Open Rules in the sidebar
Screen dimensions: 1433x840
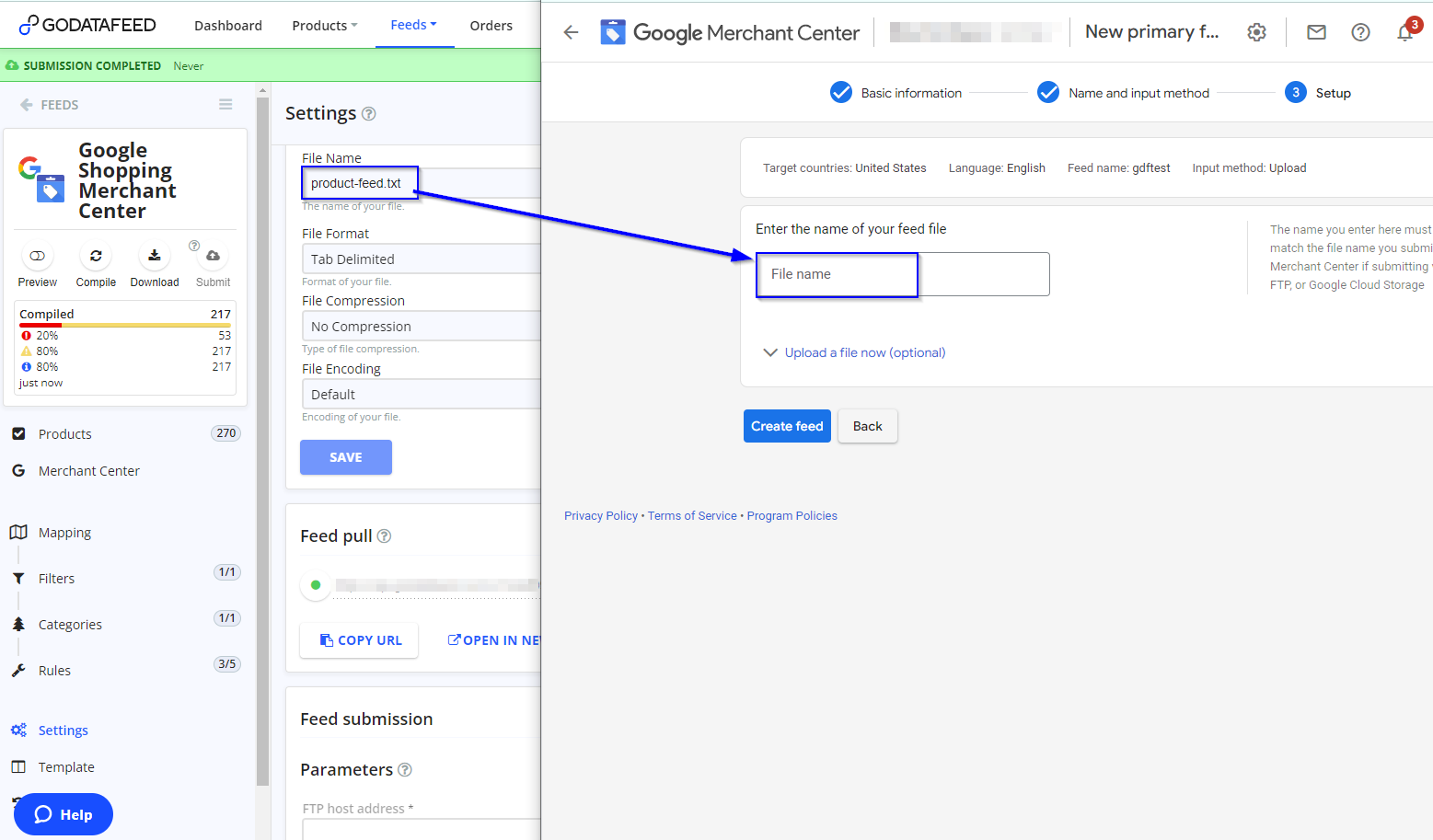click(x=54, y=671)
